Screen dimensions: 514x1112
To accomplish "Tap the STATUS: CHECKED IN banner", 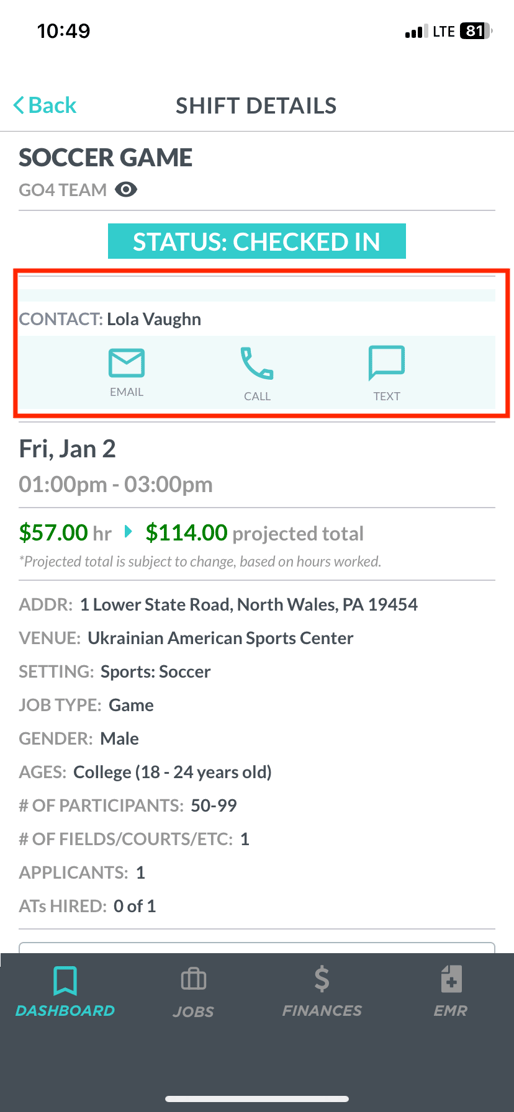I will coord(257,241).
